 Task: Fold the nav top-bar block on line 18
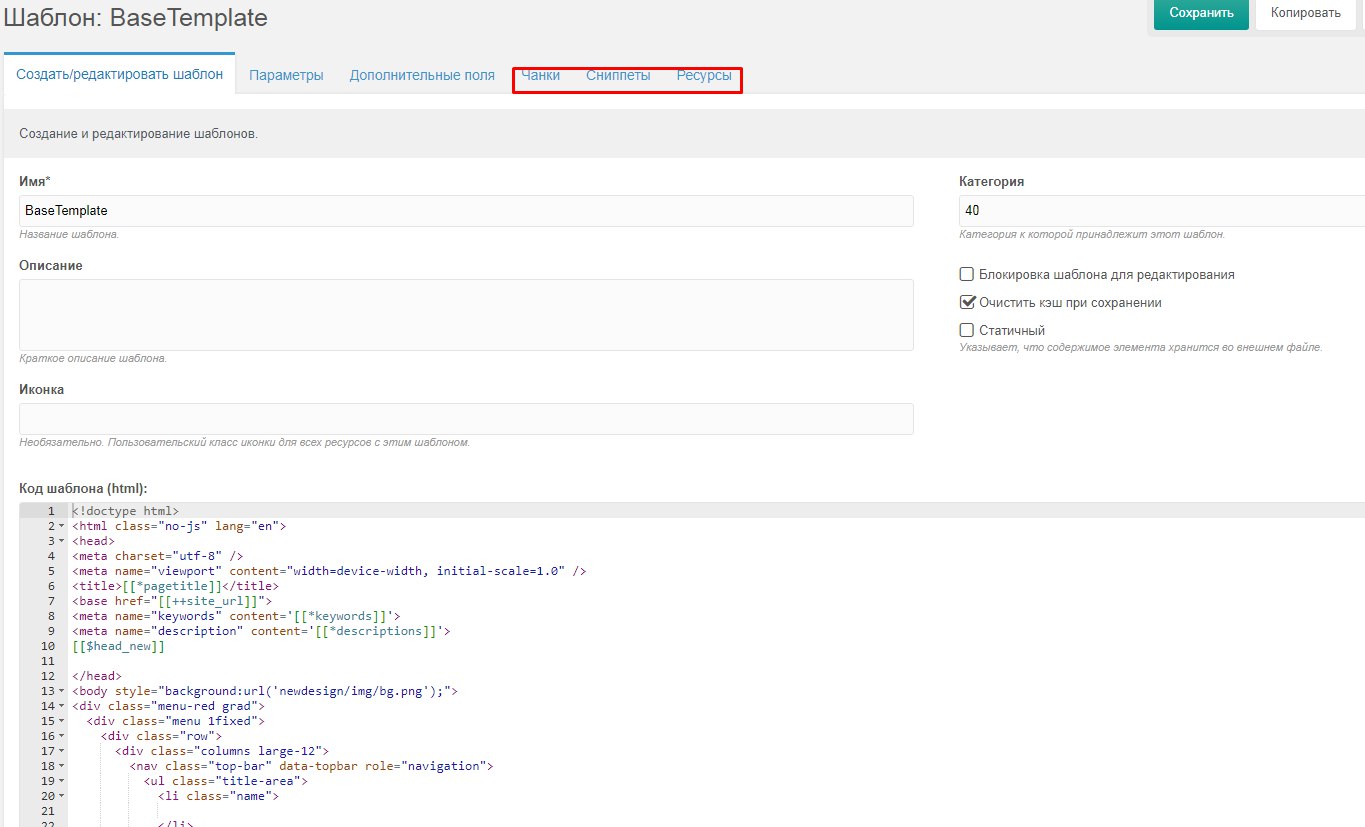coord(62,766)
